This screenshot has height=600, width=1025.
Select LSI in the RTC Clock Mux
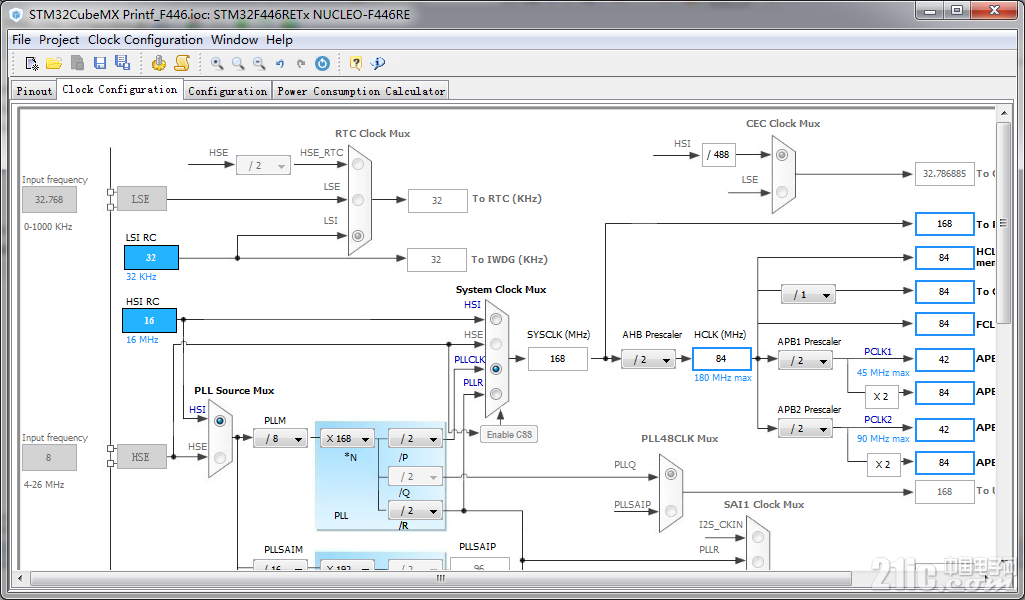tap(358, 235)
